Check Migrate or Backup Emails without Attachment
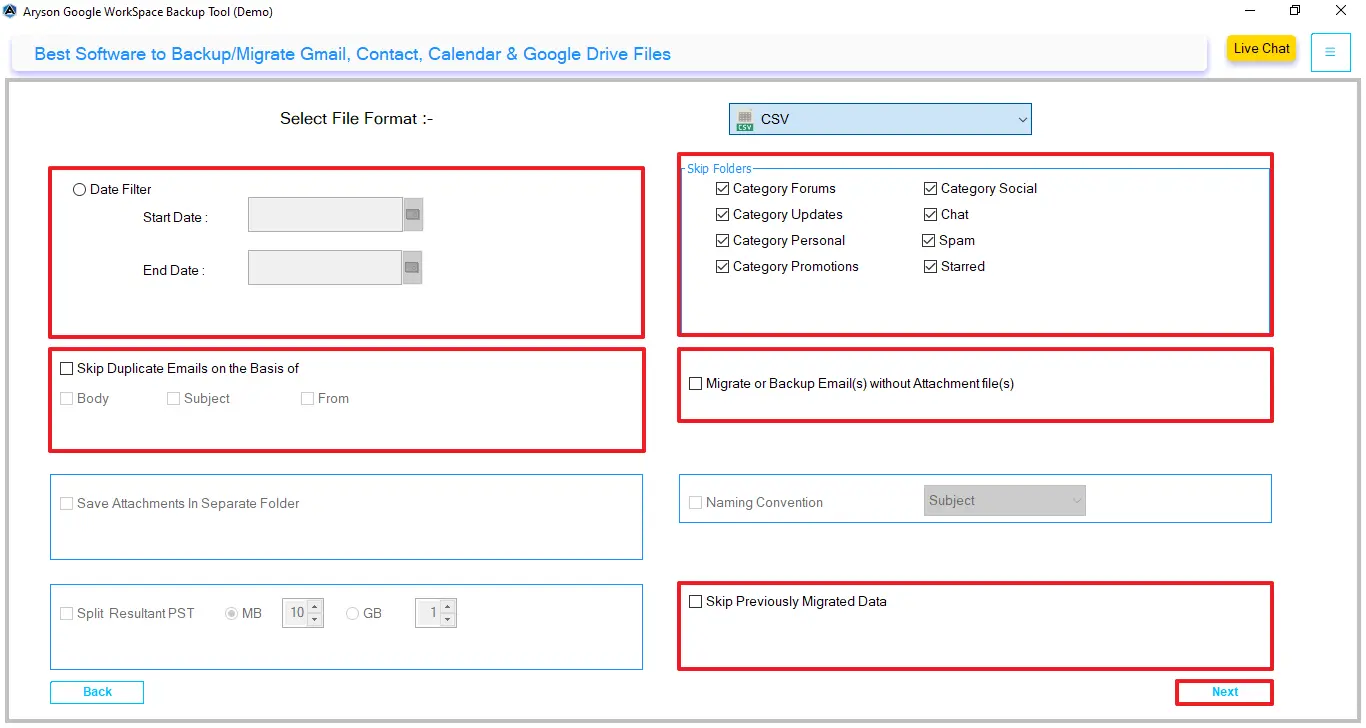This screenshot has height=728, width=1366. [x=696, y=384]
